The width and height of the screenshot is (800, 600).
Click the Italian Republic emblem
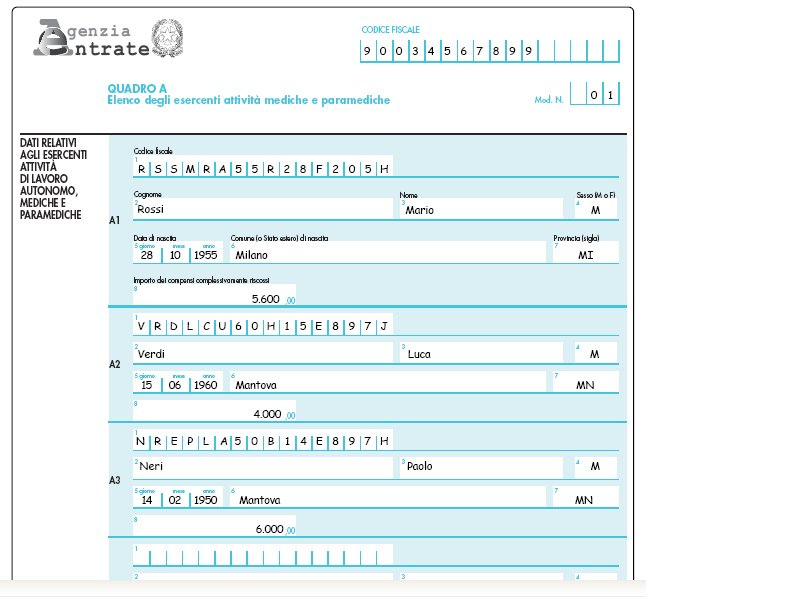167,37
